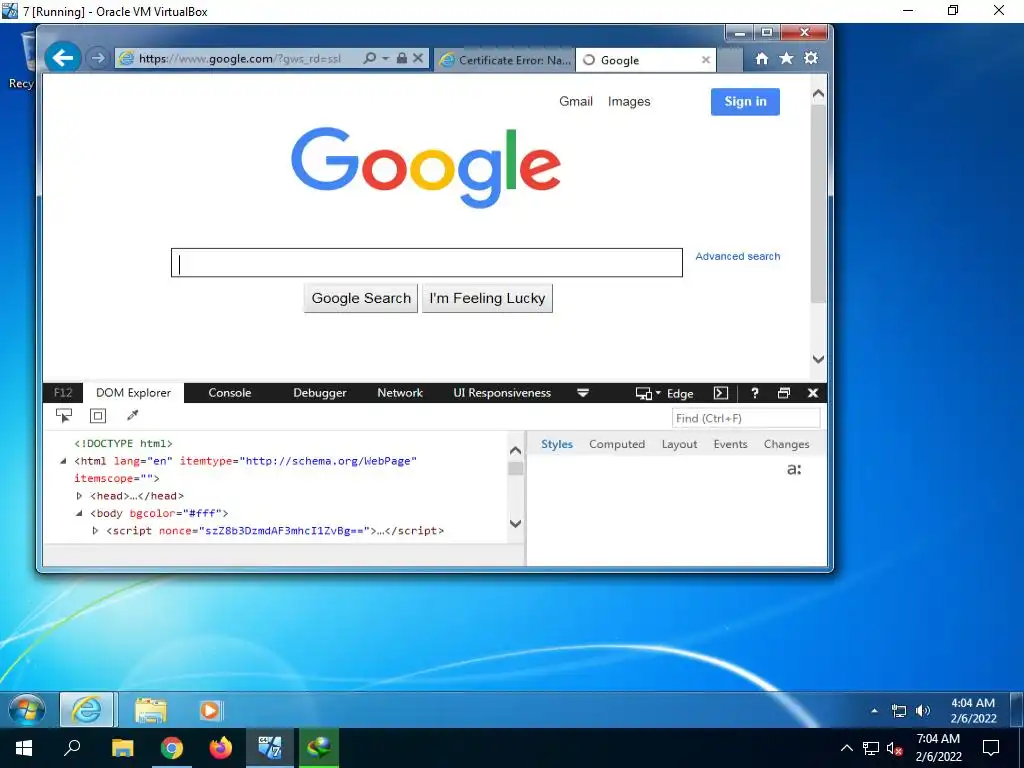Click the Advanced search link

[738, 256]
